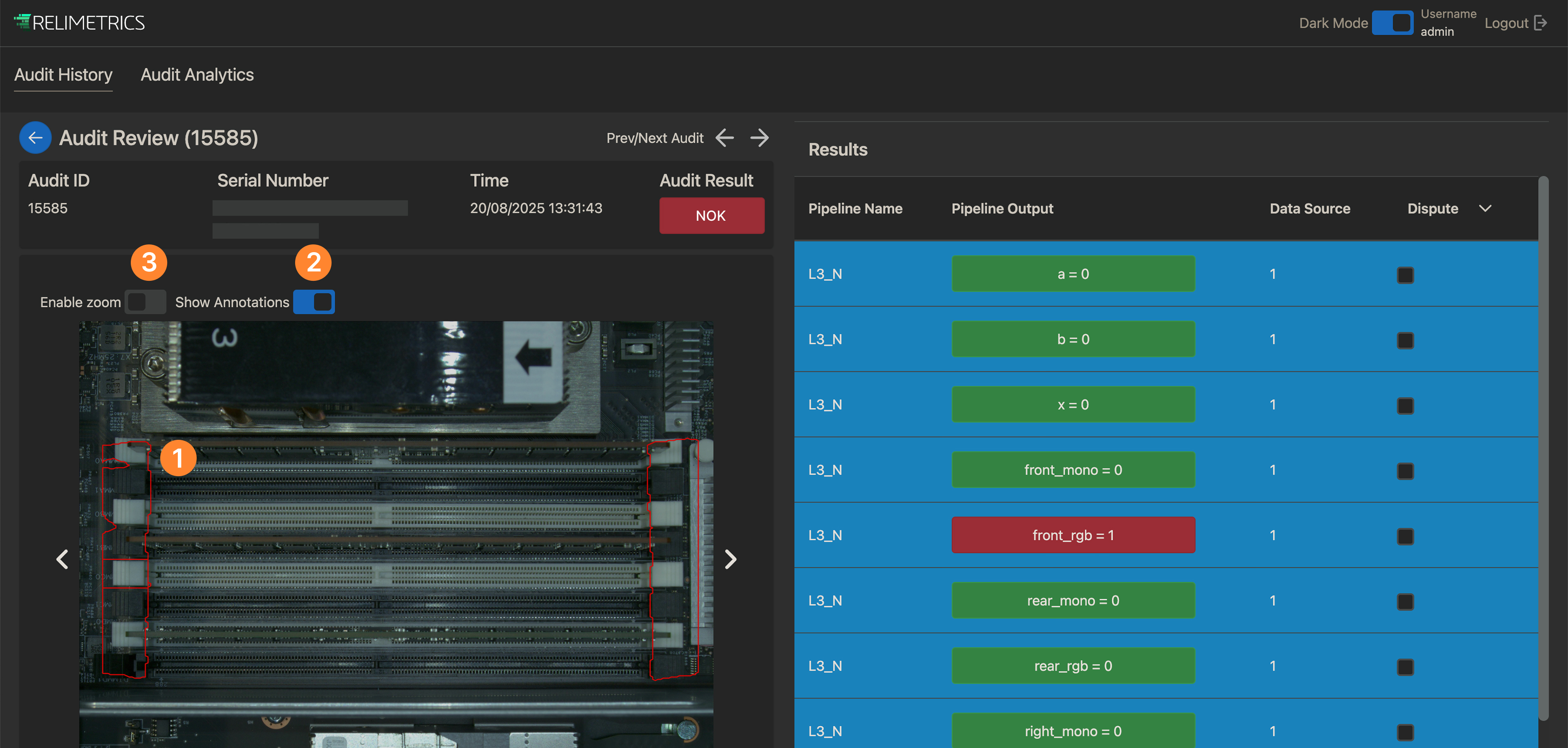Click the motherboard inspection image
Screen dimensions: 1568x748
coord(396,535)
